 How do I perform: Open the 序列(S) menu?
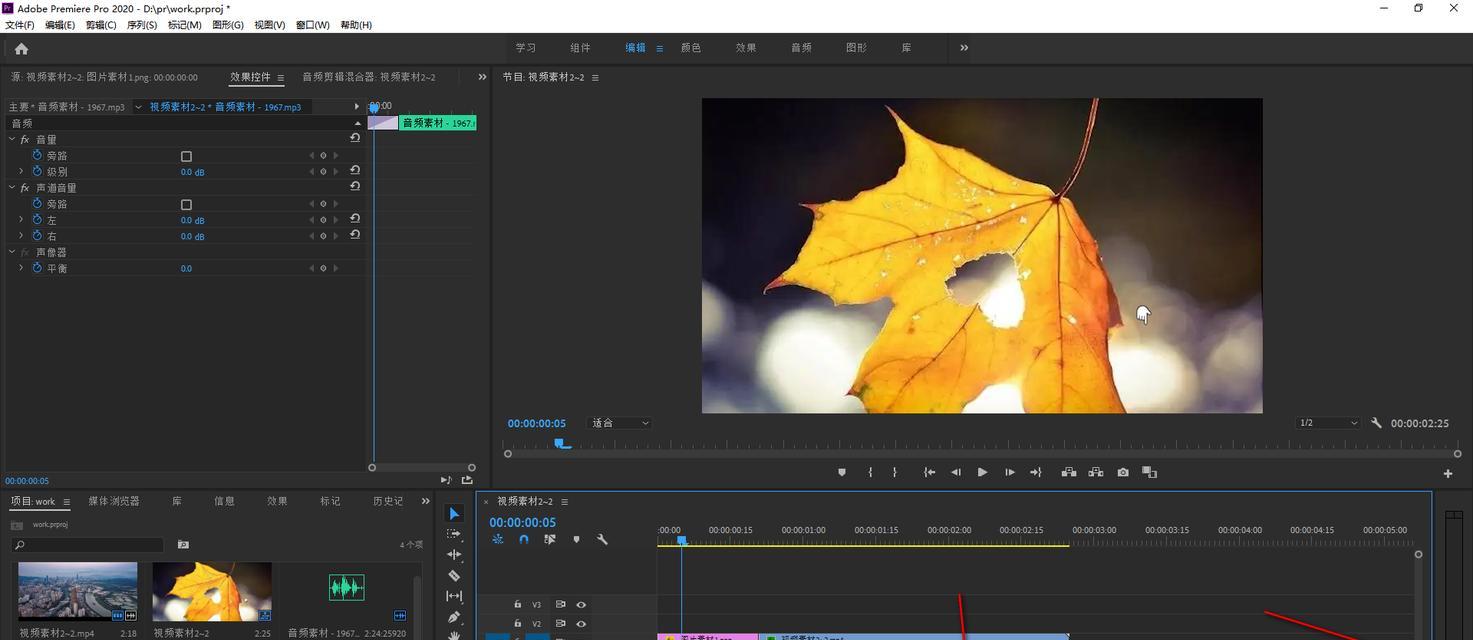click(142, 25)
